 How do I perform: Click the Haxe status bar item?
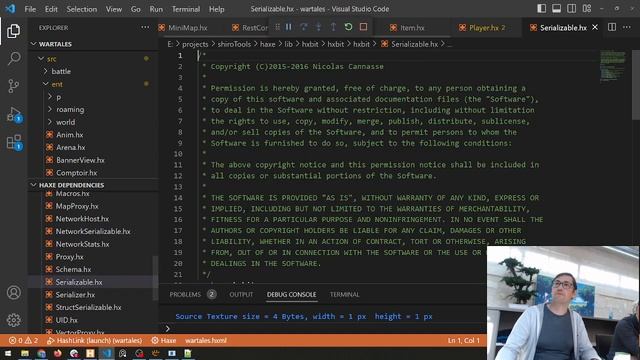click(x=163, y=340)
